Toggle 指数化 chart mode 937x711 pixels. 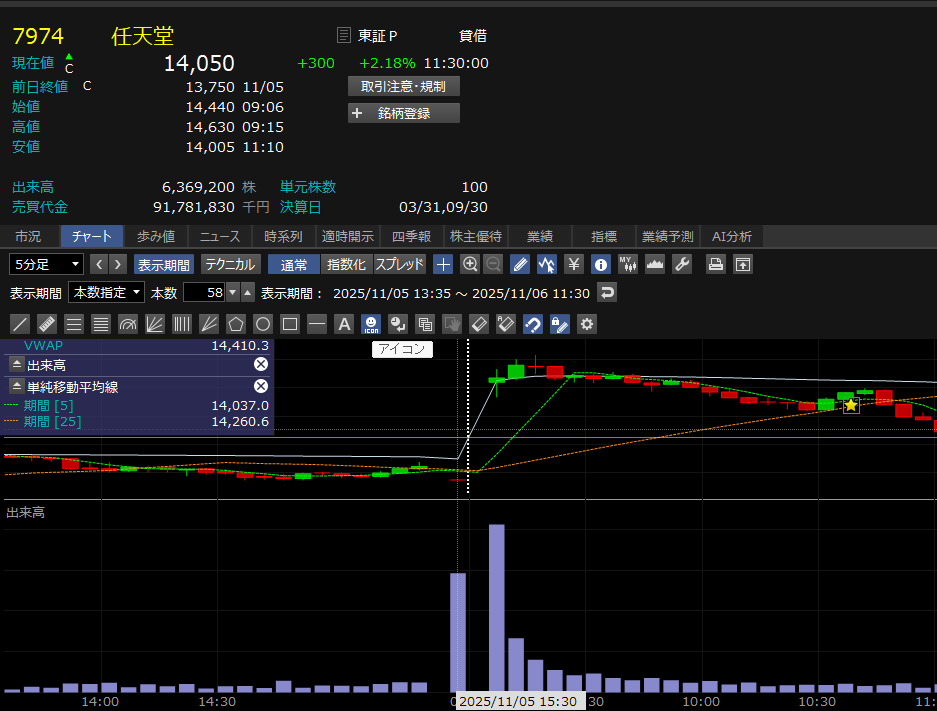[x=347, y=264]
